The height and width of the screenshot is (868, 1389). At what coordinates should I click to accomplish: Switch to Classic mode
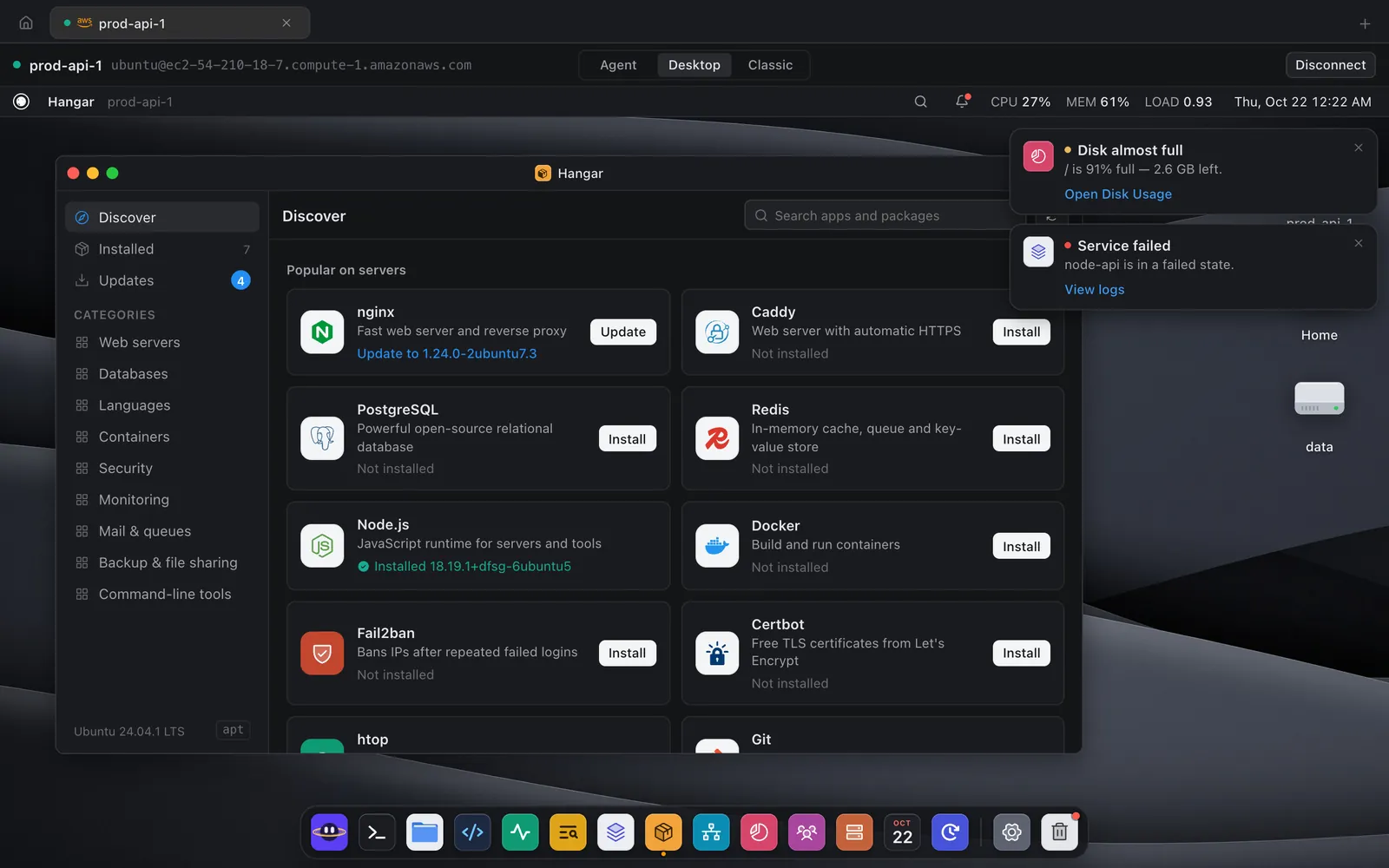770,65
